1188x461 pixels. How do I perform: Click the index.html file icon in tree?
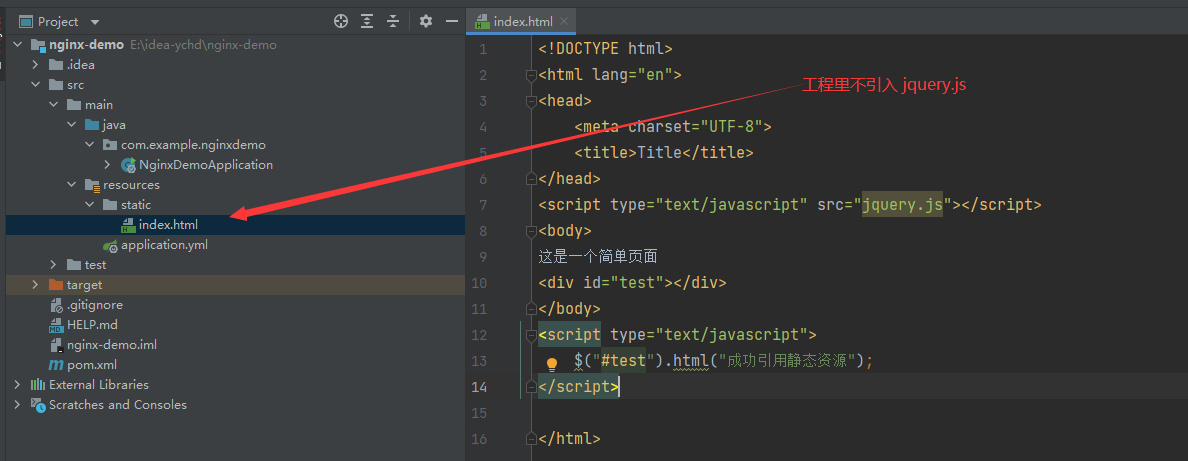click(128, 224)
